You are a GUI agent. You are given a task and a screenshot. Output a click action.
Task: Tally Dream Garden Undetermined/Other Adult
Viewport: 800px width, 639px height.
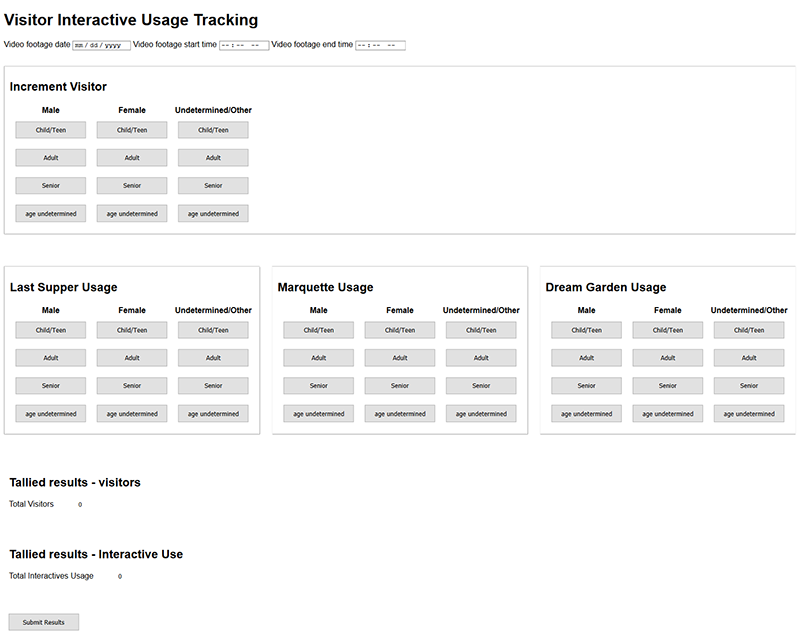[x=749, y=358]
